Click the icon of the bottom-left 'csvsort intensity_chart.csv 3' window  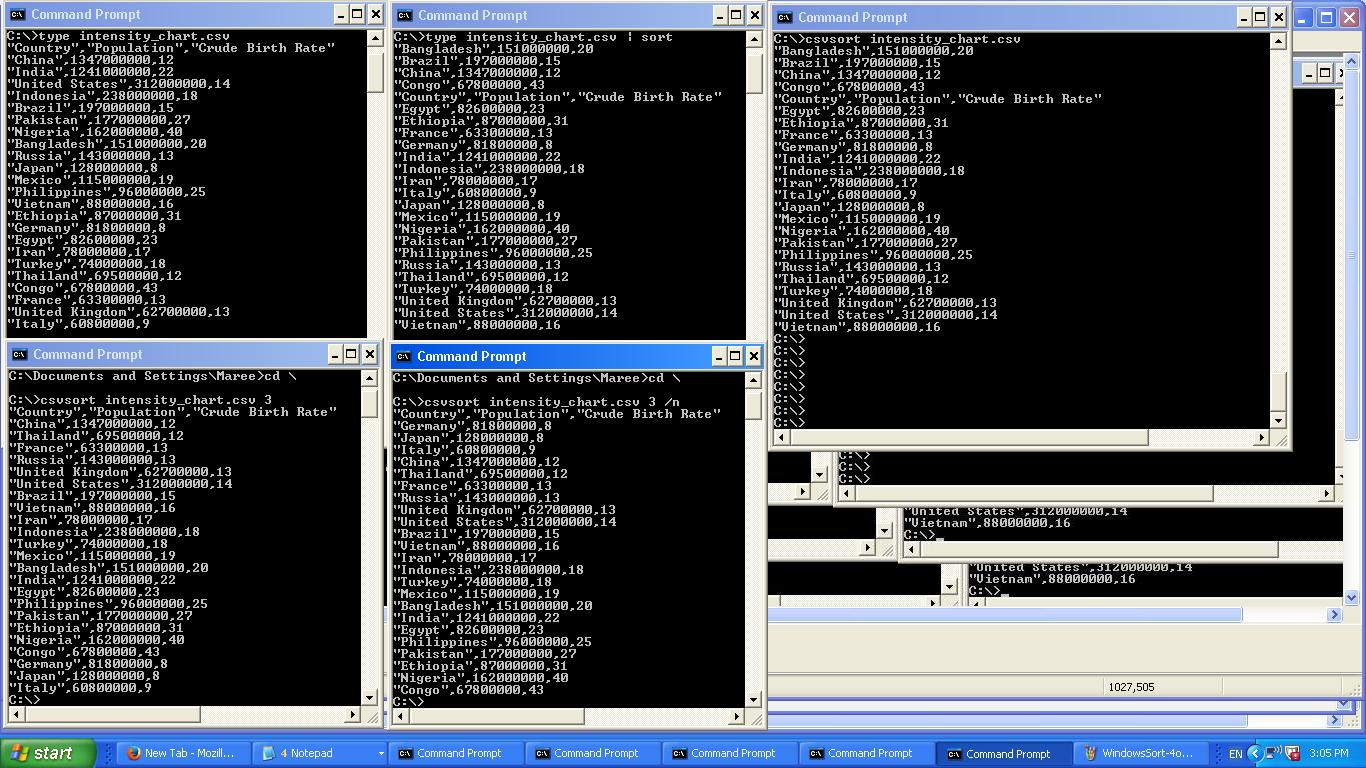pyautogui.click(x=19, y=354)
